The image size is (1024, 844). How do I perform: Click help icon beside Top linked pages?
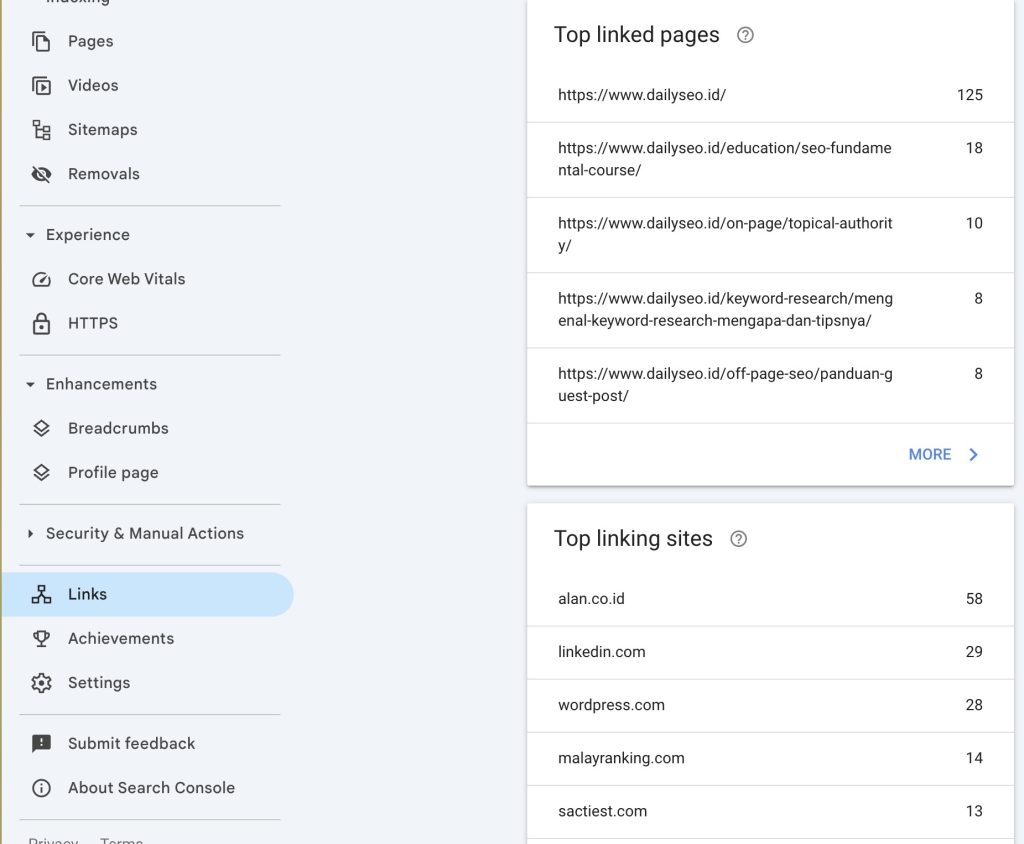pos(745,35)
